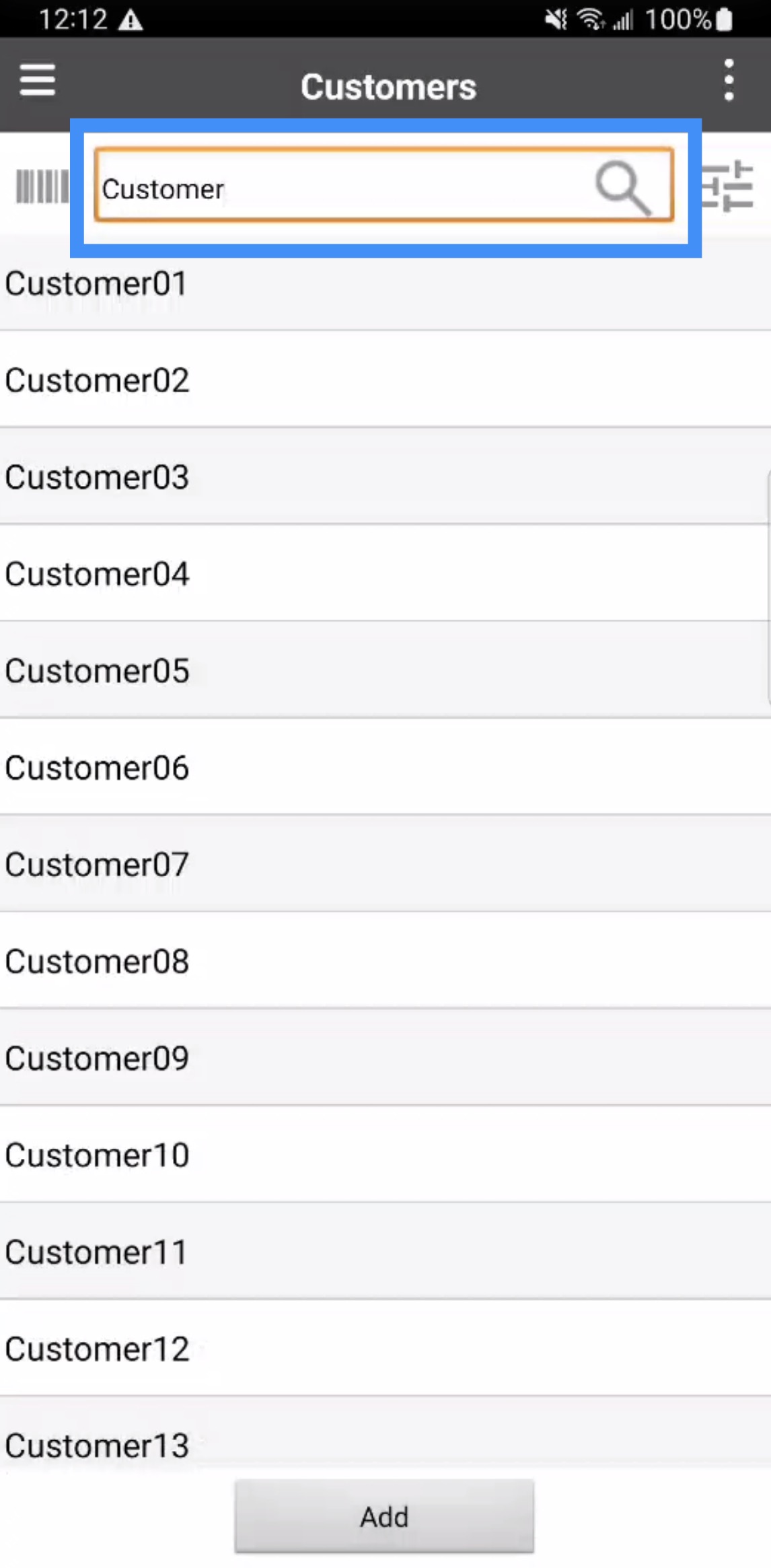Choose Customer03 in the list
This screenshot has width=771, height=1568.
coord(385,477)
